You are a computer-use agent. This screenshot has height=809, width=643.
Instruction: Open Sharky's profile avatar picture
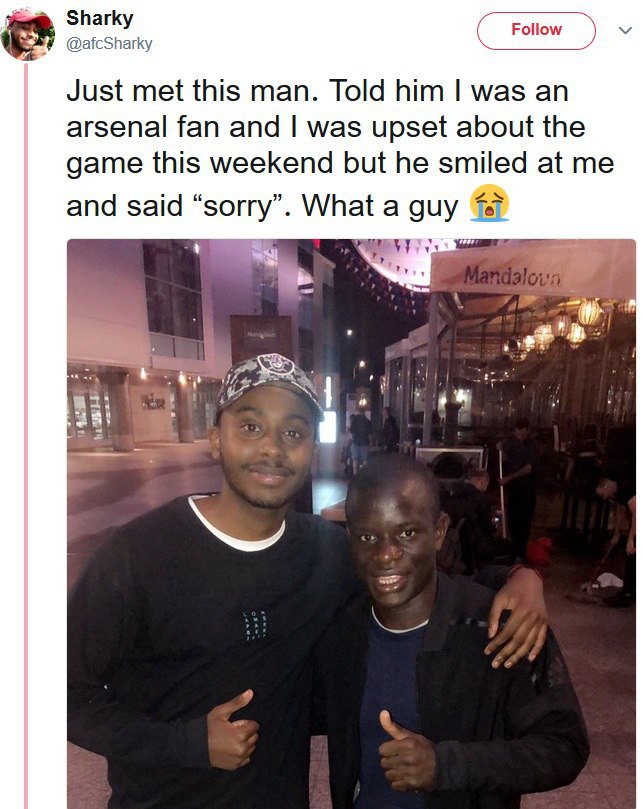pyautogui.click(x=28, y=34)
